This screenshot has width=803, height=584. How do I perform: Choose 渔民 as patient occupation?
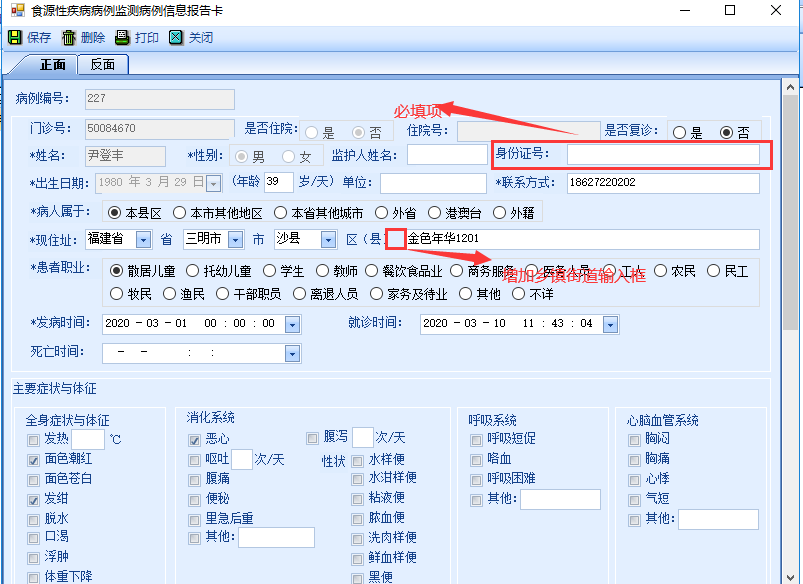point(170,294)
